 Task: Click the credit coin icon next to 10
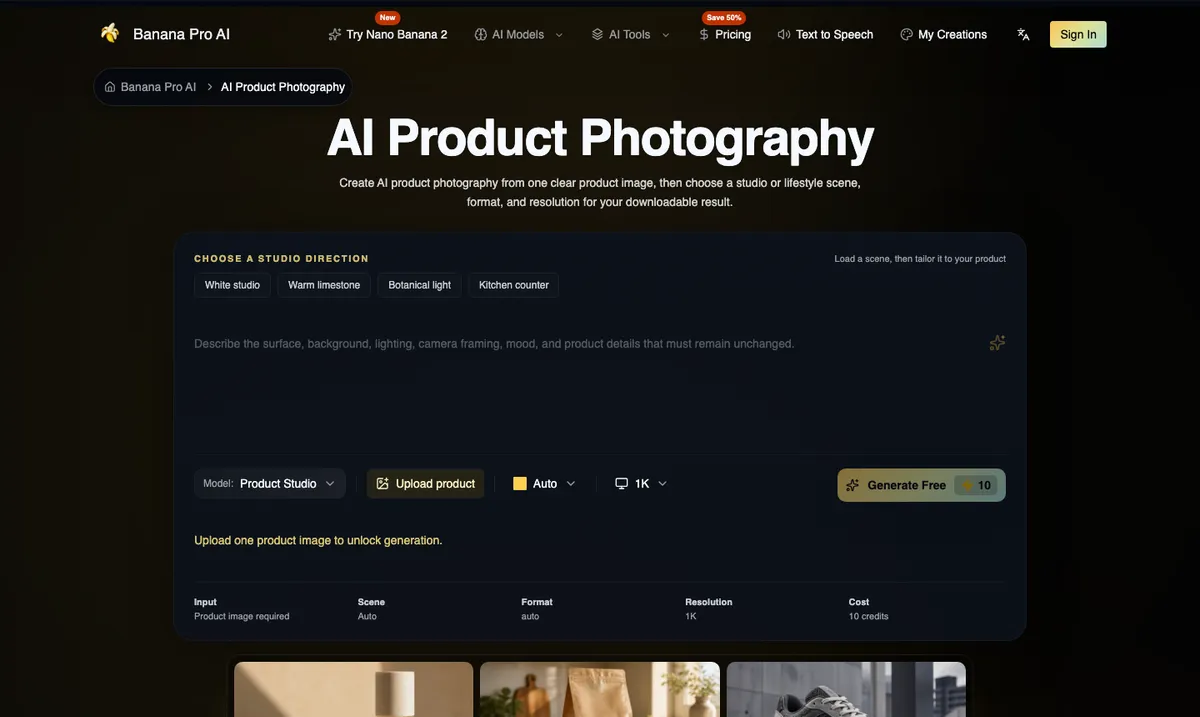[x=967, y=486]
